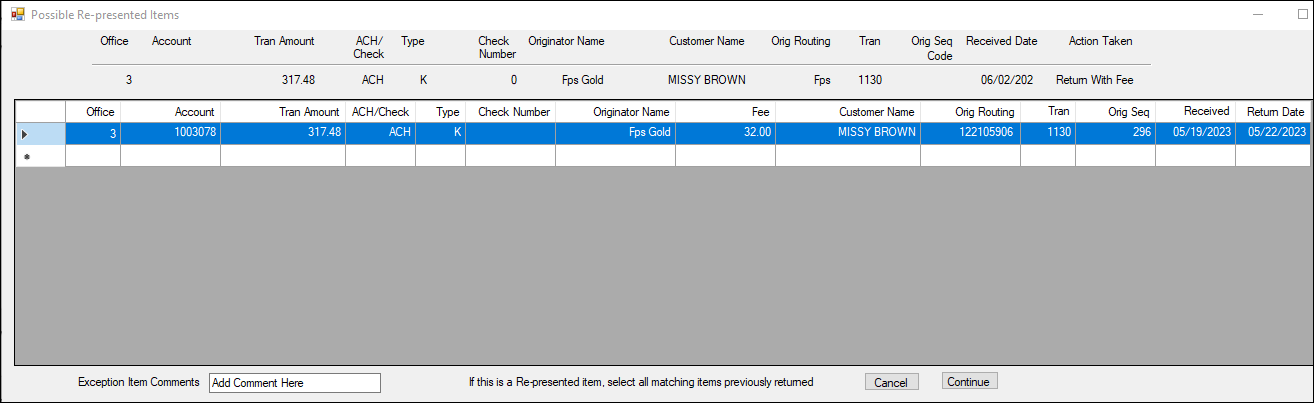This screenshot has width=1314, height=403.
Task: Click the summary received date 06/02/202
Action: (1007, 79)
